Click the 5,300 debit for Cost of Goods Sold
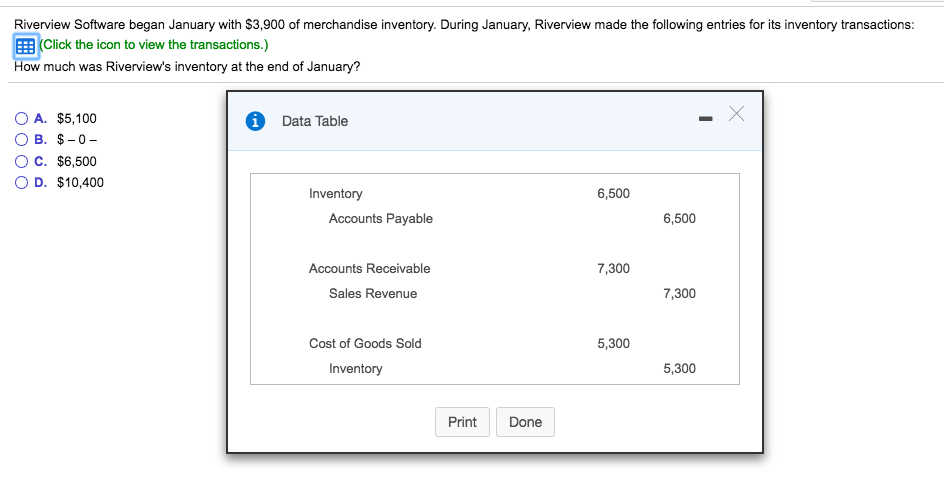This screenshot has width=944, height=491. (613, 344)
